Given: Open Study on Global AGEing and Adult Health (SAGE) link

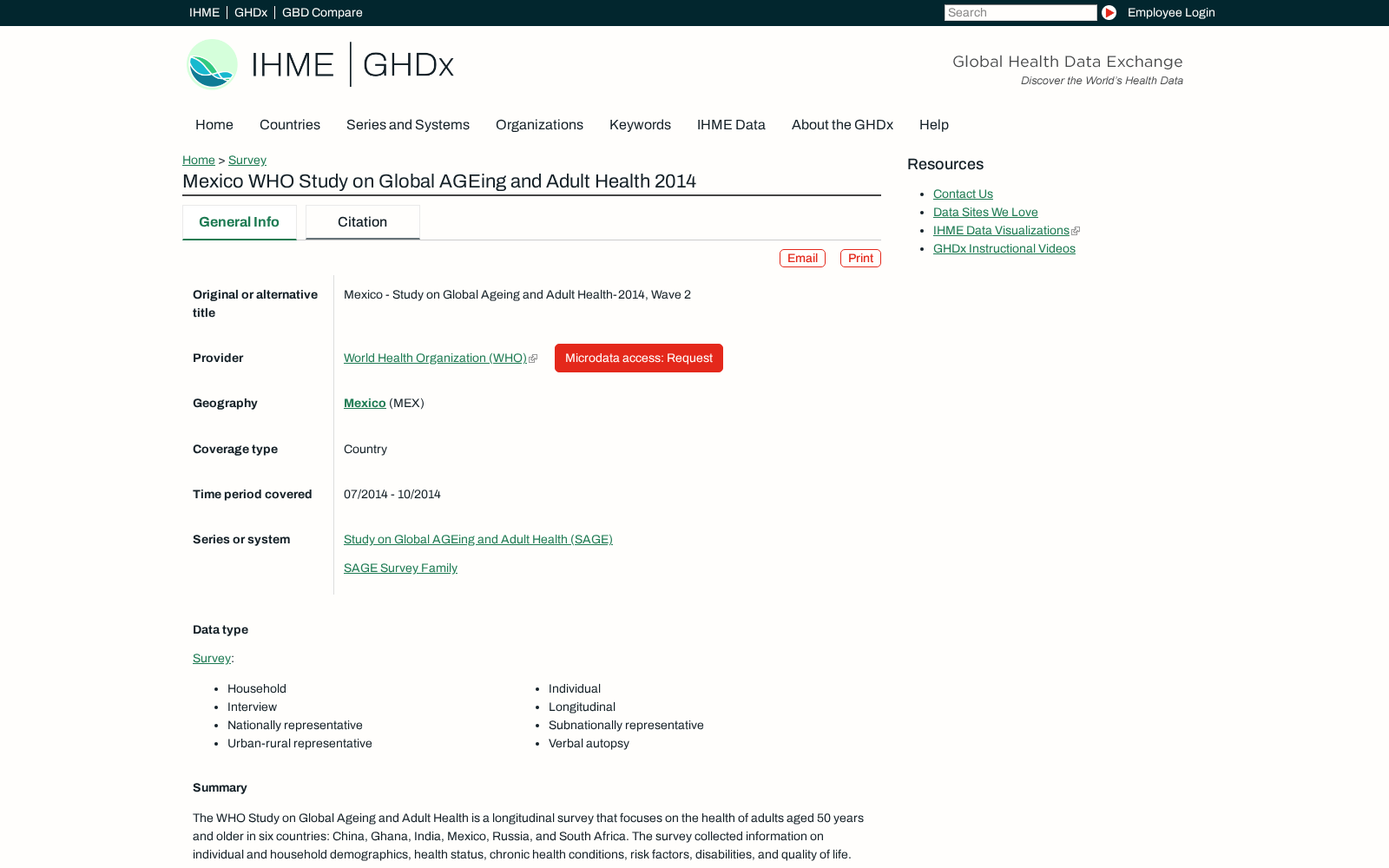Looking at the screenshot, I should tap(478, 539).
